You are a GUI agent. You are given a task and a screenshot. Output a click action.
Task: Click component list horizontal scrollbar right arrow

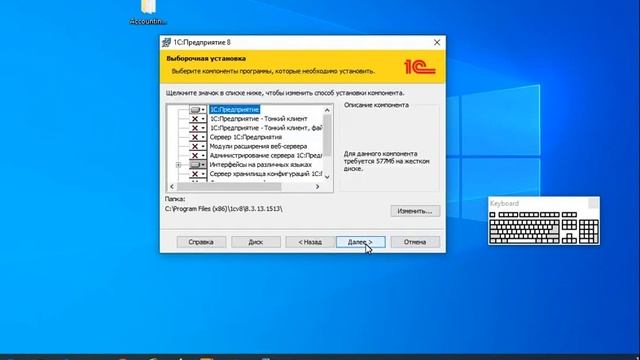tap(318, 187)
